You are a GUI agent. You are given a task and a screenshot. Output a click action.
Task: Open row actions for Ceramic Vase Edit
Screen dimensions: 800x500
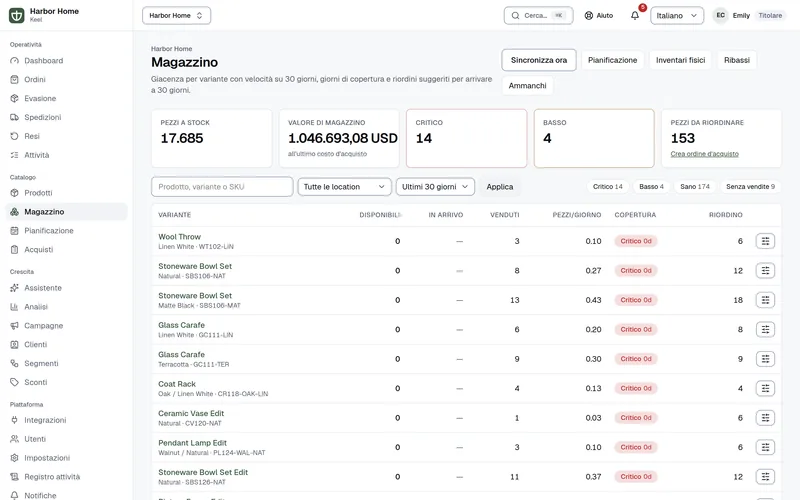pyautogui.click(x=765, y=418)
